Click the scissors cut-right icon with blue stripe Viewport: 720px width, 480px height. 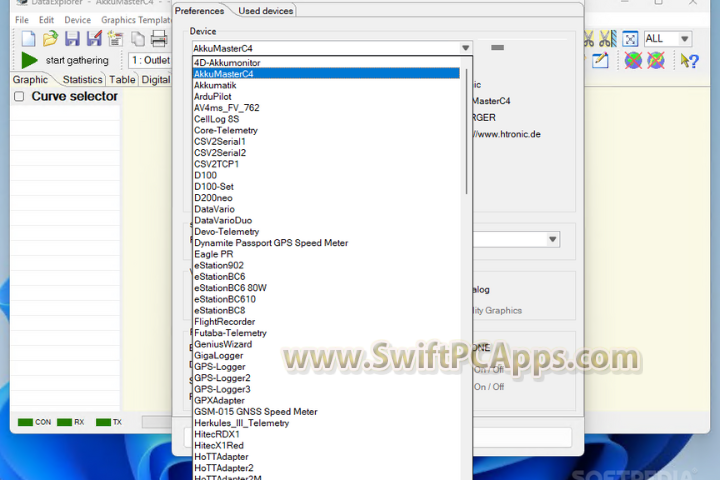(608, 39)
